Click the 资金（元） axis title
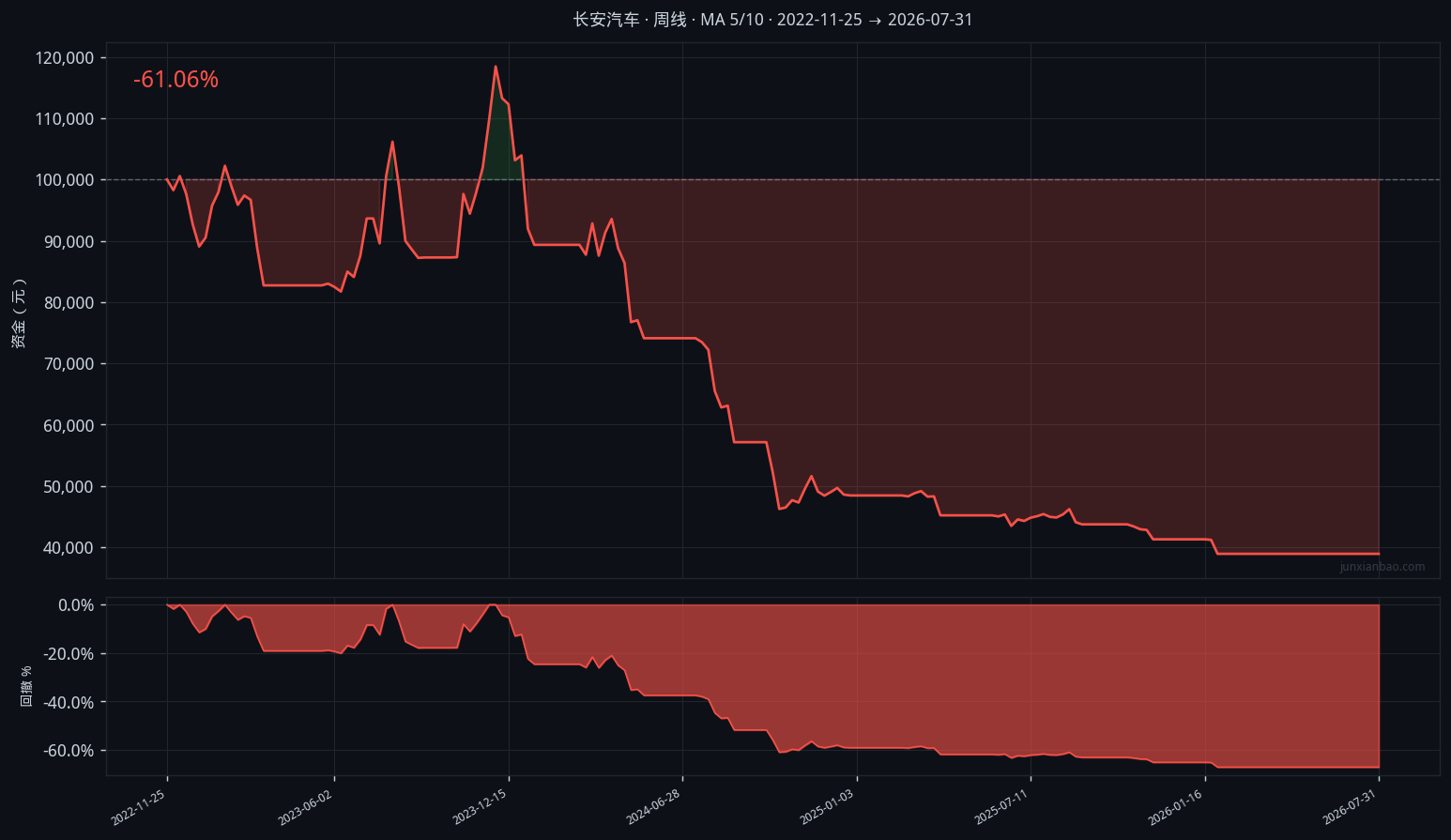This screenshot has height=840, width=1451. [x=19, y=313]
